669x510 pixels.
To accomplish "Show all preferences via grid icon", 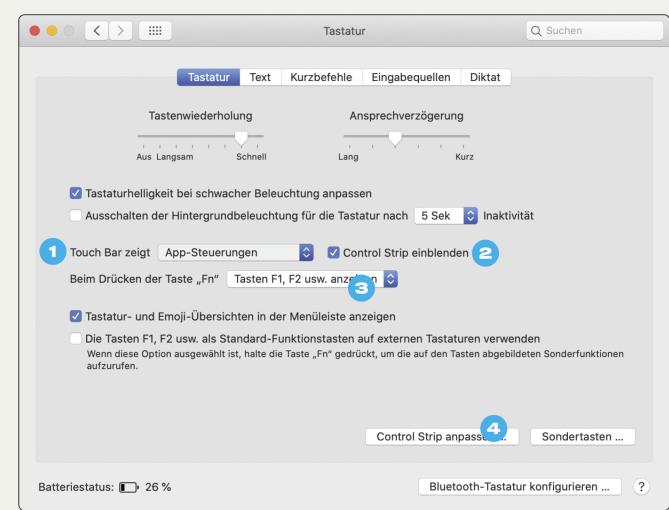I will (x=155, y=31).
